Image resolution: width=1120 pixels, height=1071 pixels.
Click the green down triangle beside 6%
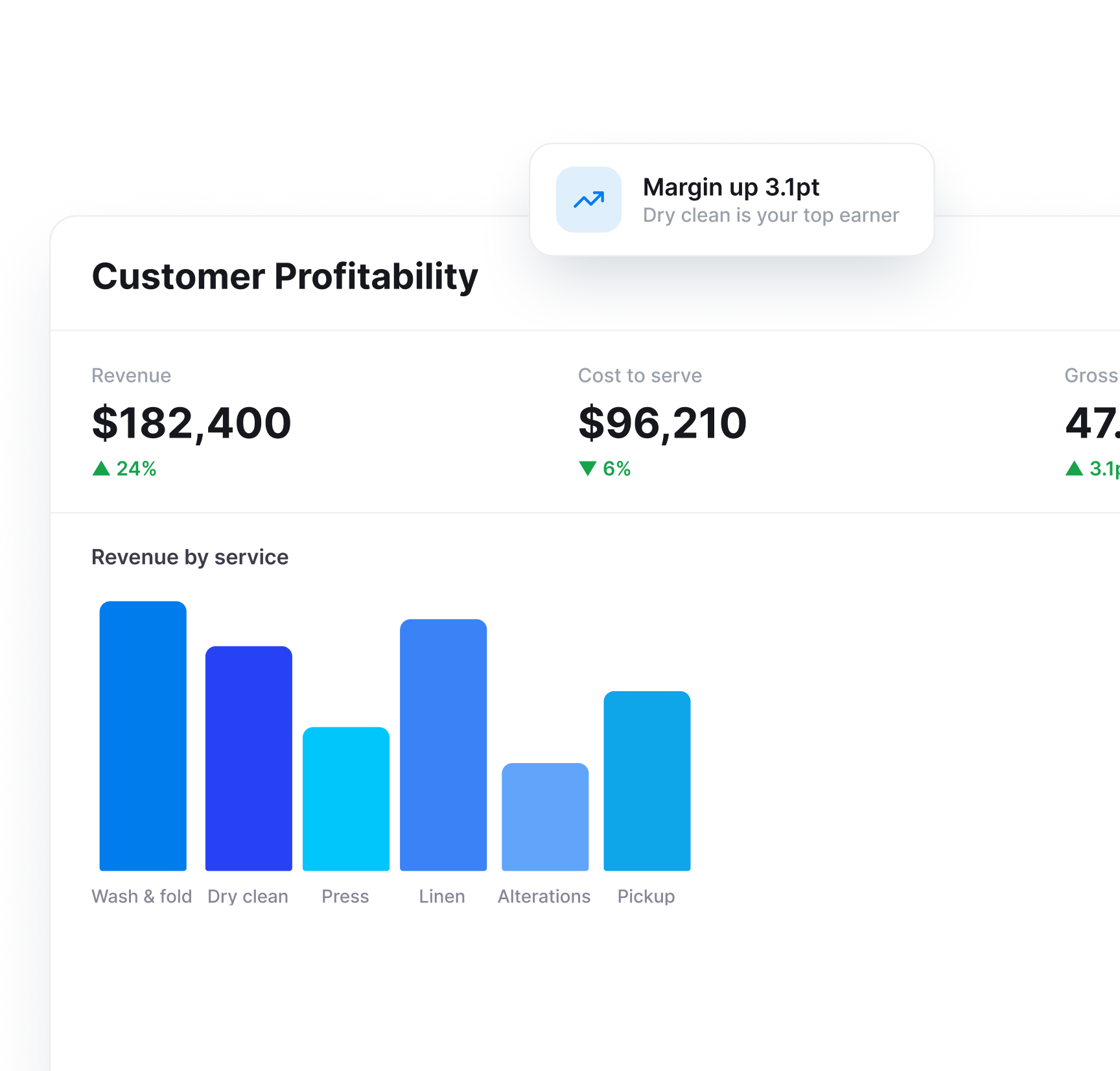click(x=587, y=468)
